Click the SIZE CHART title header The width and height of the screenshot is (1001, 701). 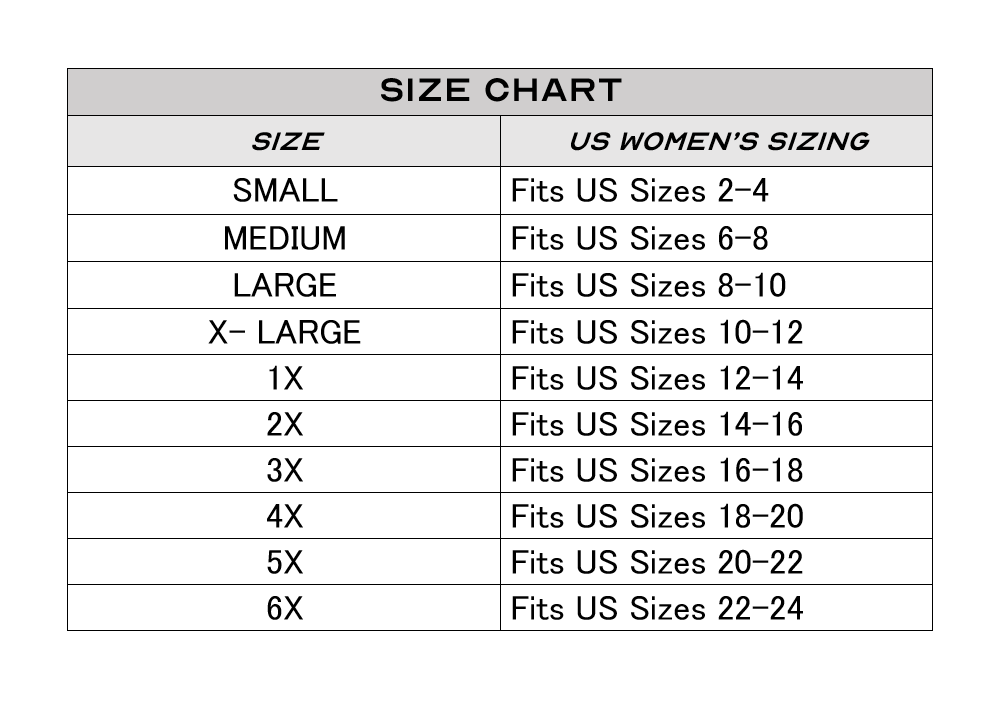[500, 92]
